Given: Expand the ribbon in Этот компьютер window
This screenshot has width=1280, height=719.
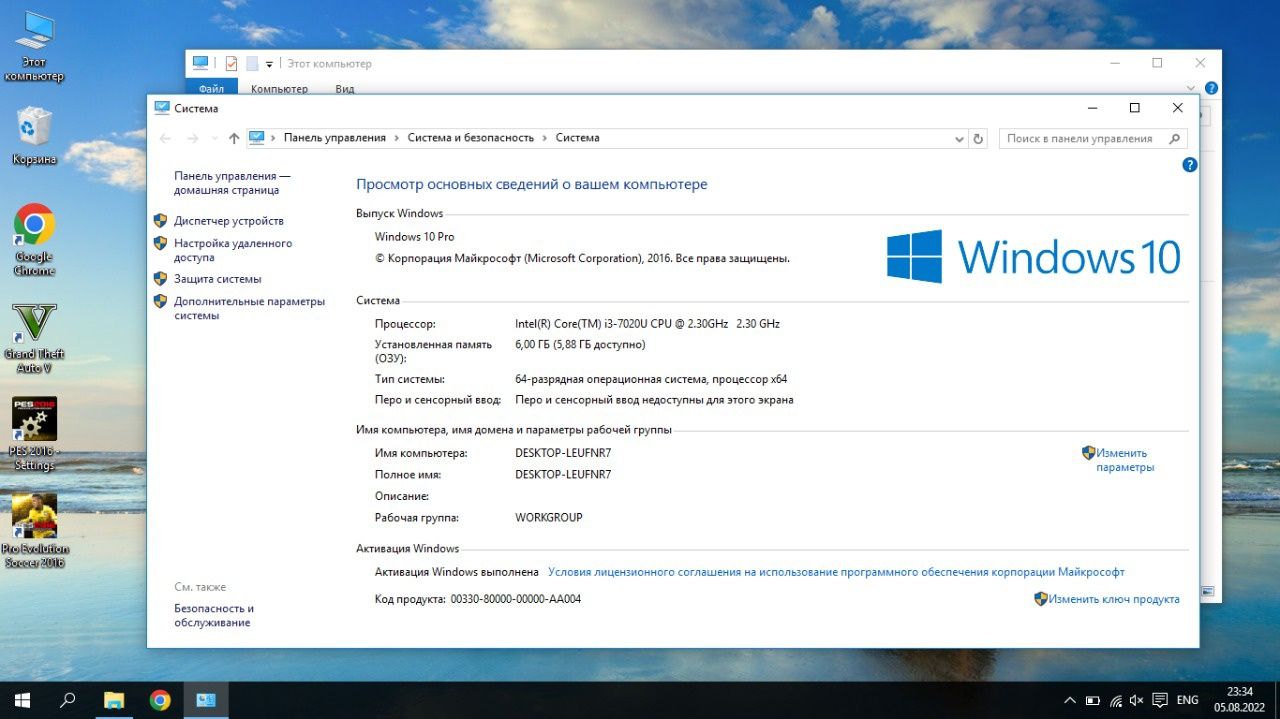Looking at the screenshot, I should pyautogui.click(x=1191, y=89).
